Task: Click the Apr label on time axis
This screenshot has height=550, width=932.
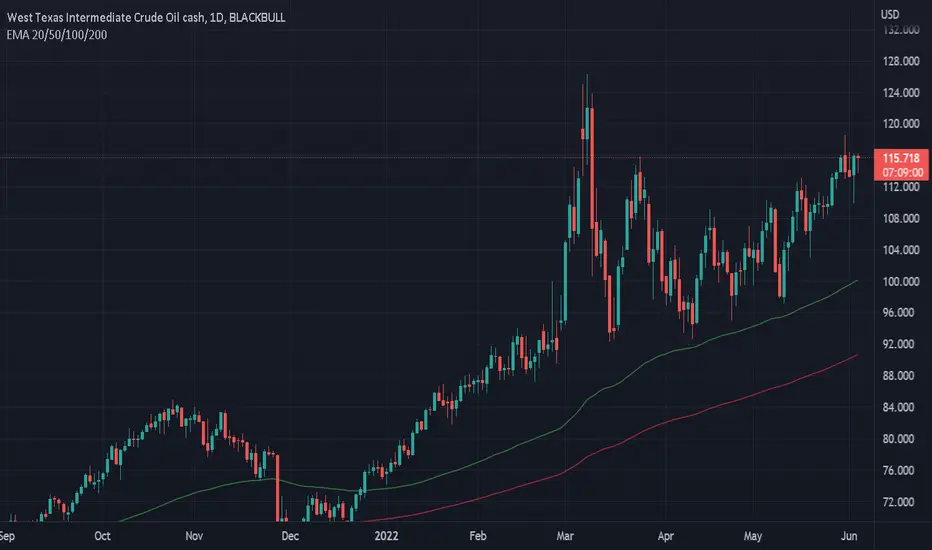Action: tap(666, 536)
